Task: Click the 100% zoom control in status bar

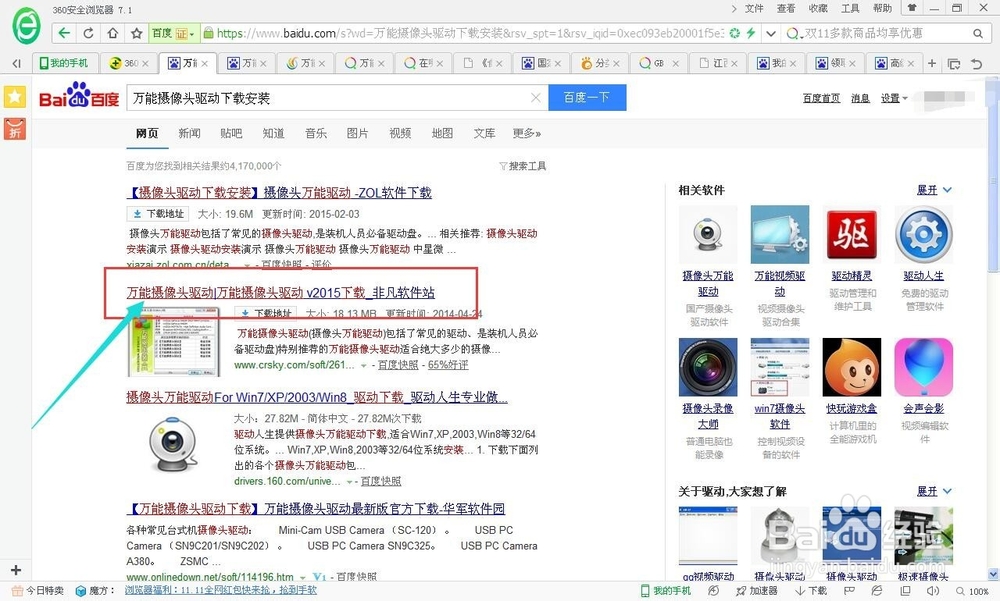Action: tap(972, 591)
